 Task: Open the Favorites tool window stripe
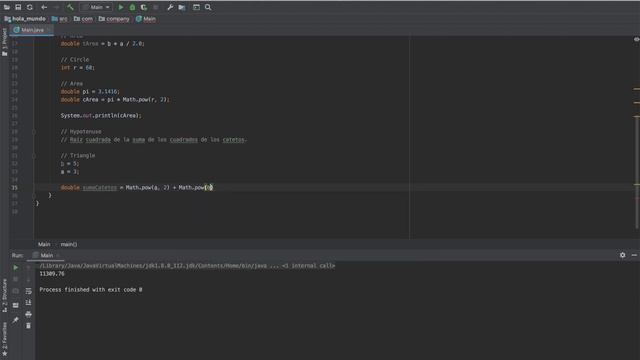(x=4, y=339)
